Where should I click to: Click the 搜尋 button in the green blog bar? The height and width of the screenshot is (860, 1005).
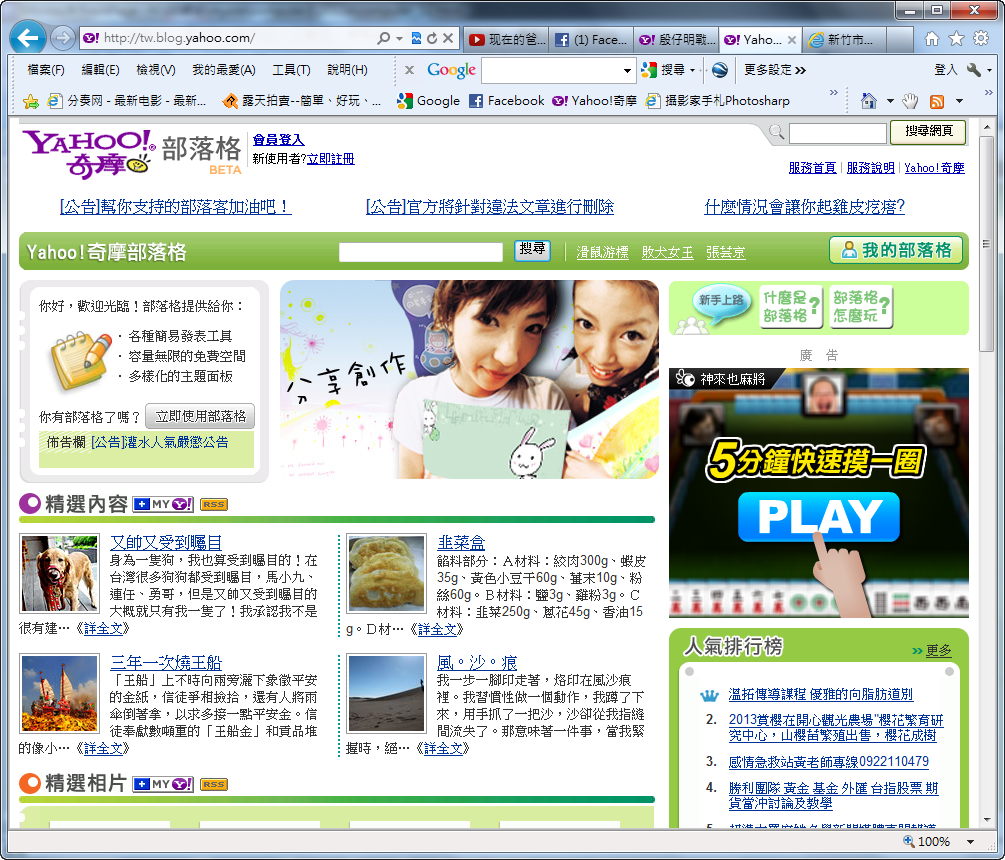532,251
